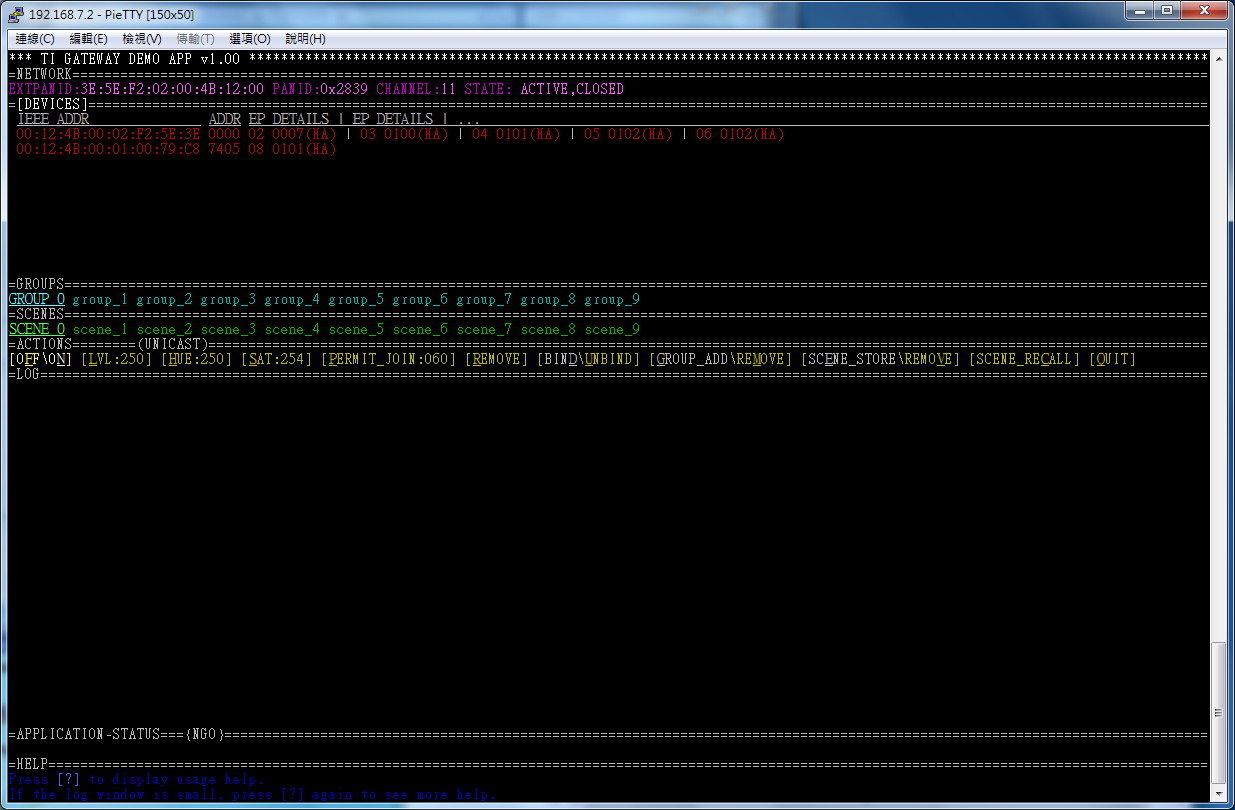Select group_8 in the groups row
Screen dimensions: 1235x810
548,299
